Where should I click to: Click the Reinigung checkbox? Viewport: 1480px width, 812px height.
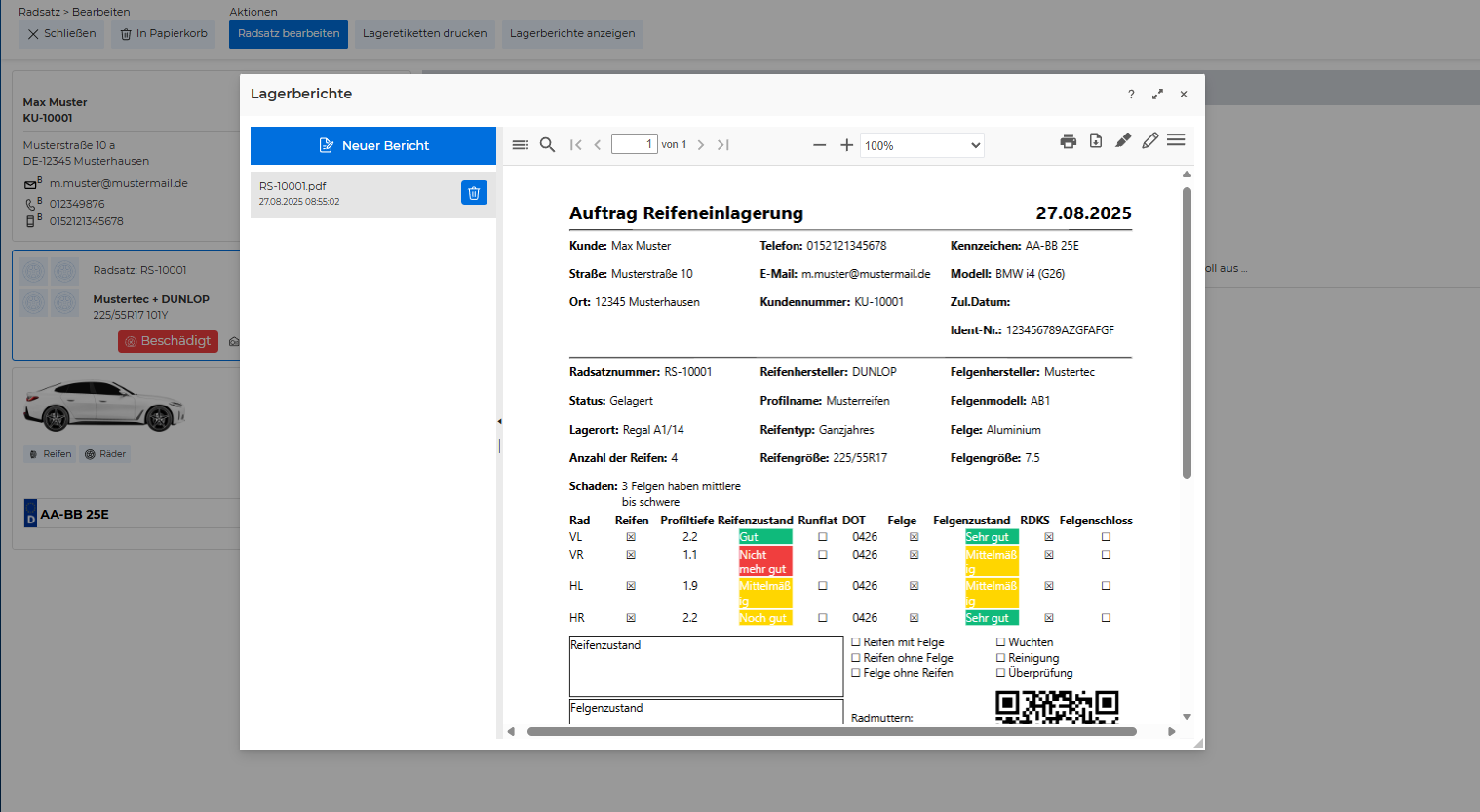(1000, 658)
